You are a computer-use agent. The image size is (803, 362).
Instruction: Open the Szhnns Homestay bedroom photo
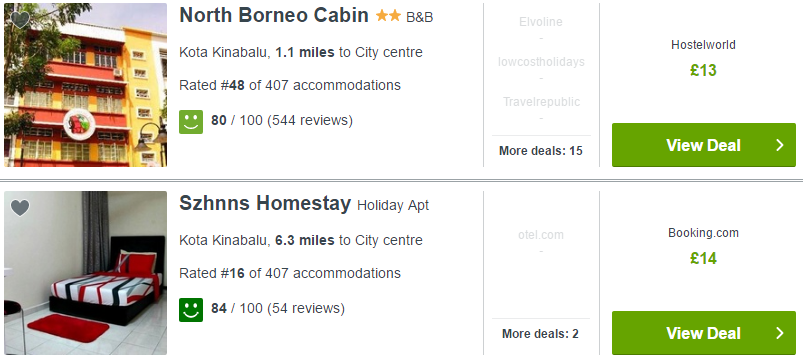point(86,273)
